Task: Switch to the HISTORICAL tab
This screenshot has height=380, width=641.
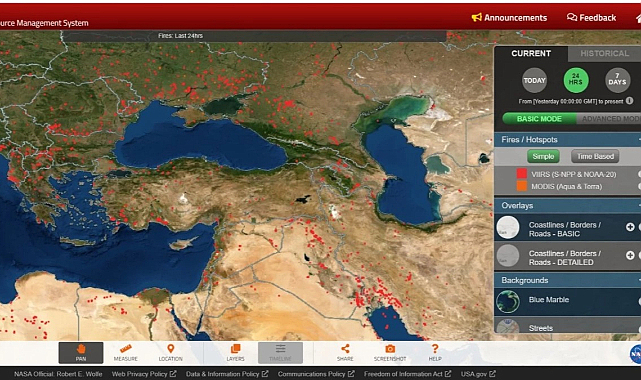Action: 604,54
